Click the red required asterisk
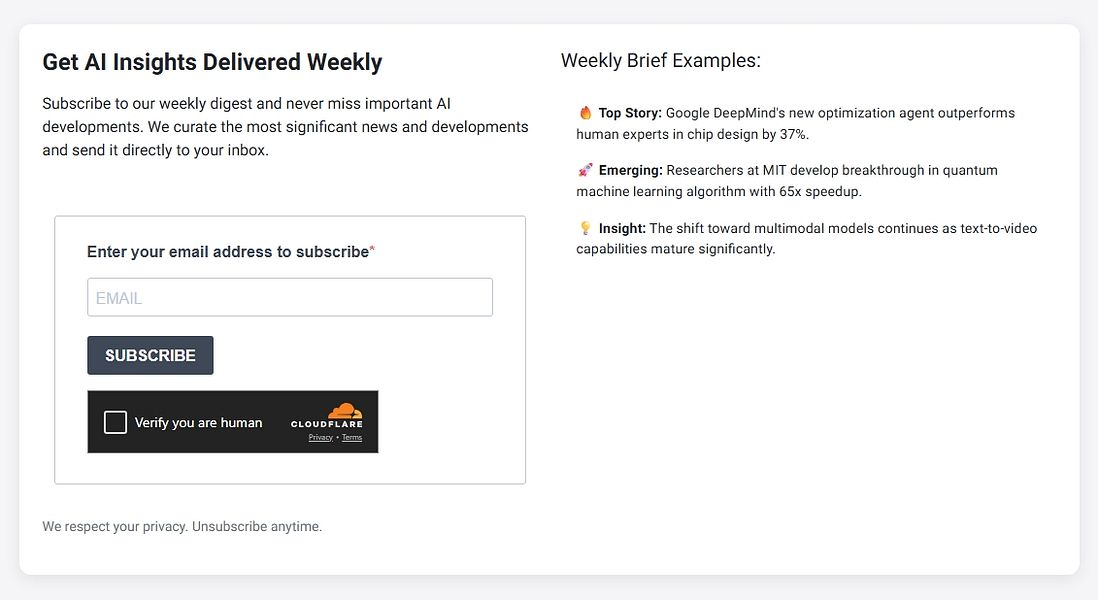Viewport: 1098px width, 600px height. (372, 247)
